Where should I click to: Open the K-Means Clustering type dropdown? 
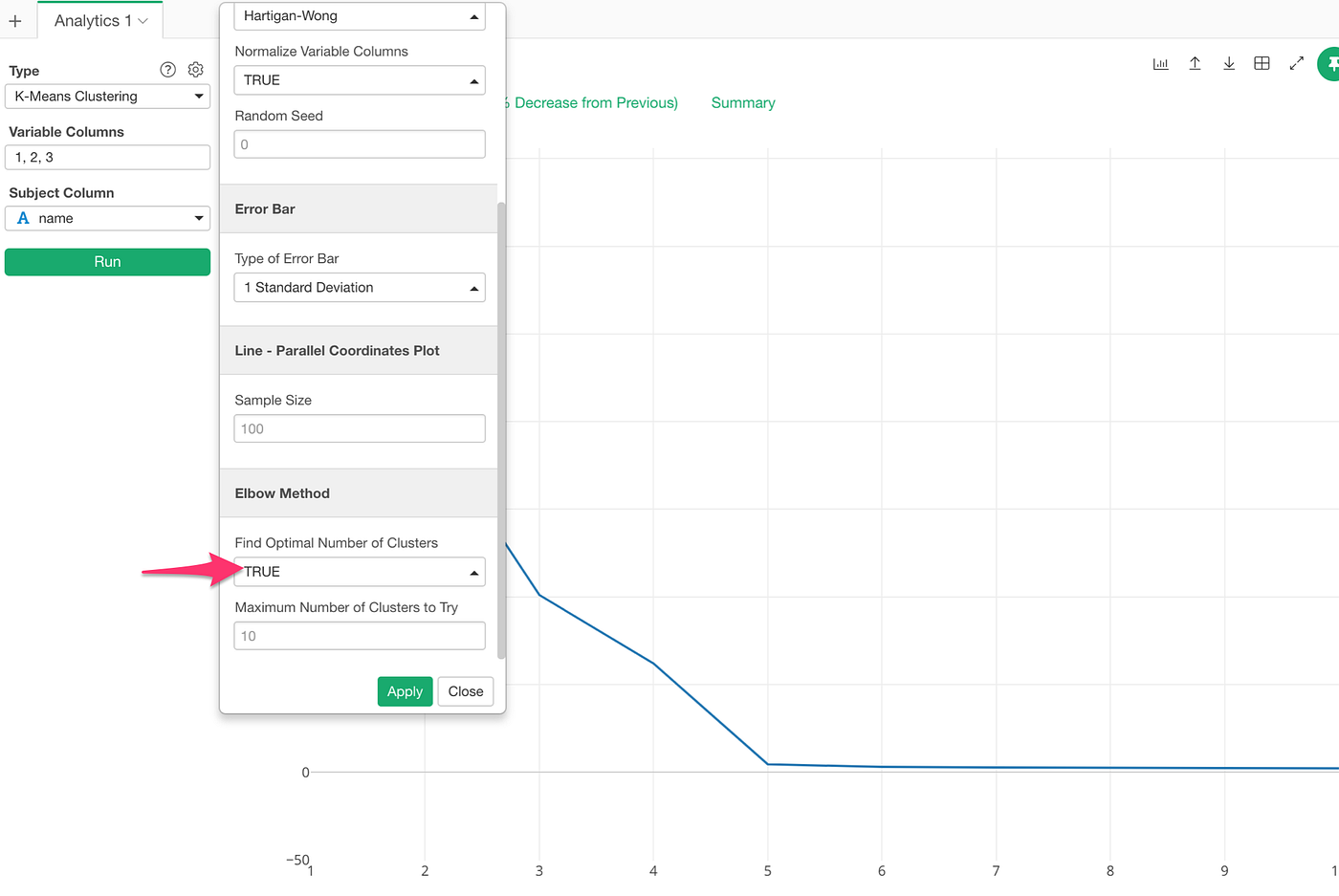coord(107,96)
